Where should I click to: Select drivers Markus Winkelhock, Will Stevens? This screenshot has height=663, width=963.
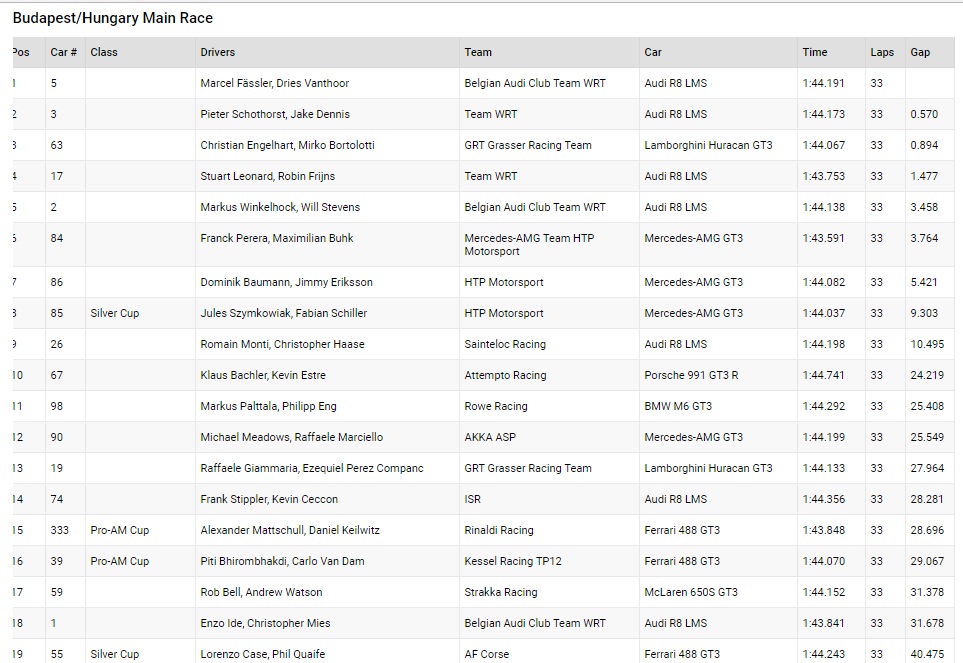(x=280, y=207)
